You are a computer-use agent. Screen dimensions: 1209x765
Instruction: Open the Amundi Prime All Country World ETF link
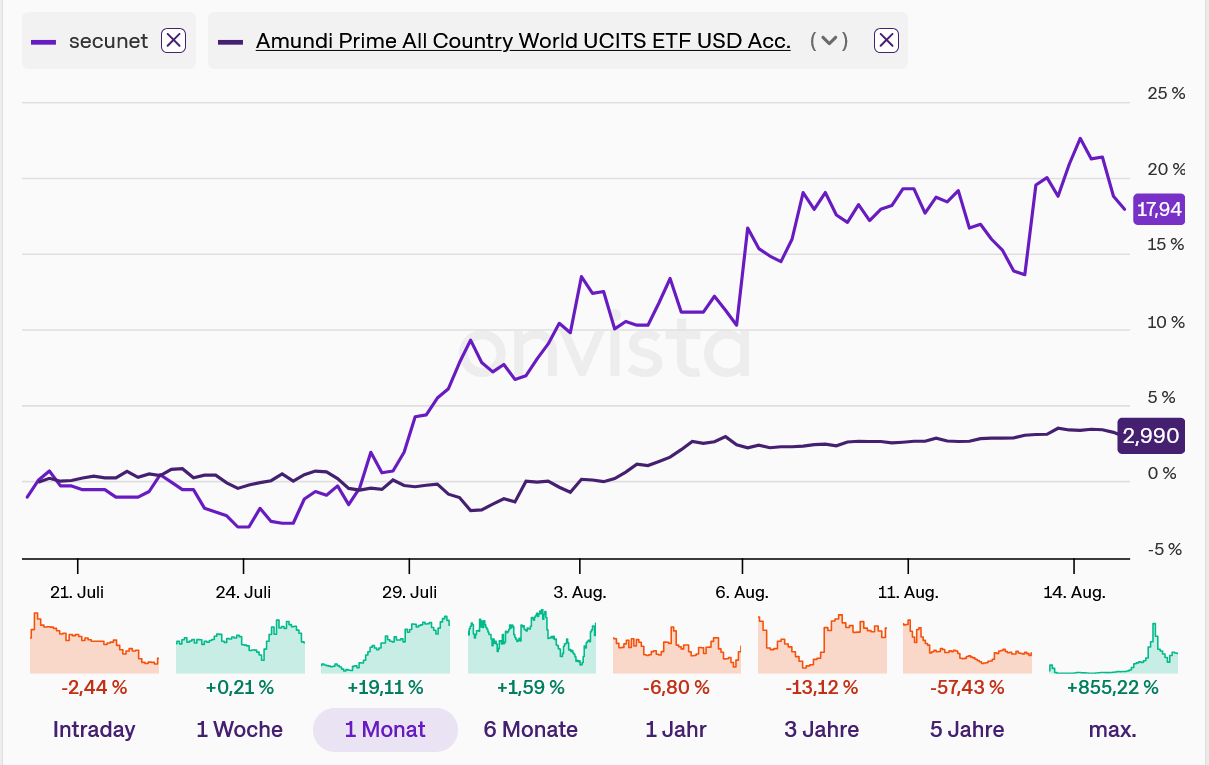523,41
